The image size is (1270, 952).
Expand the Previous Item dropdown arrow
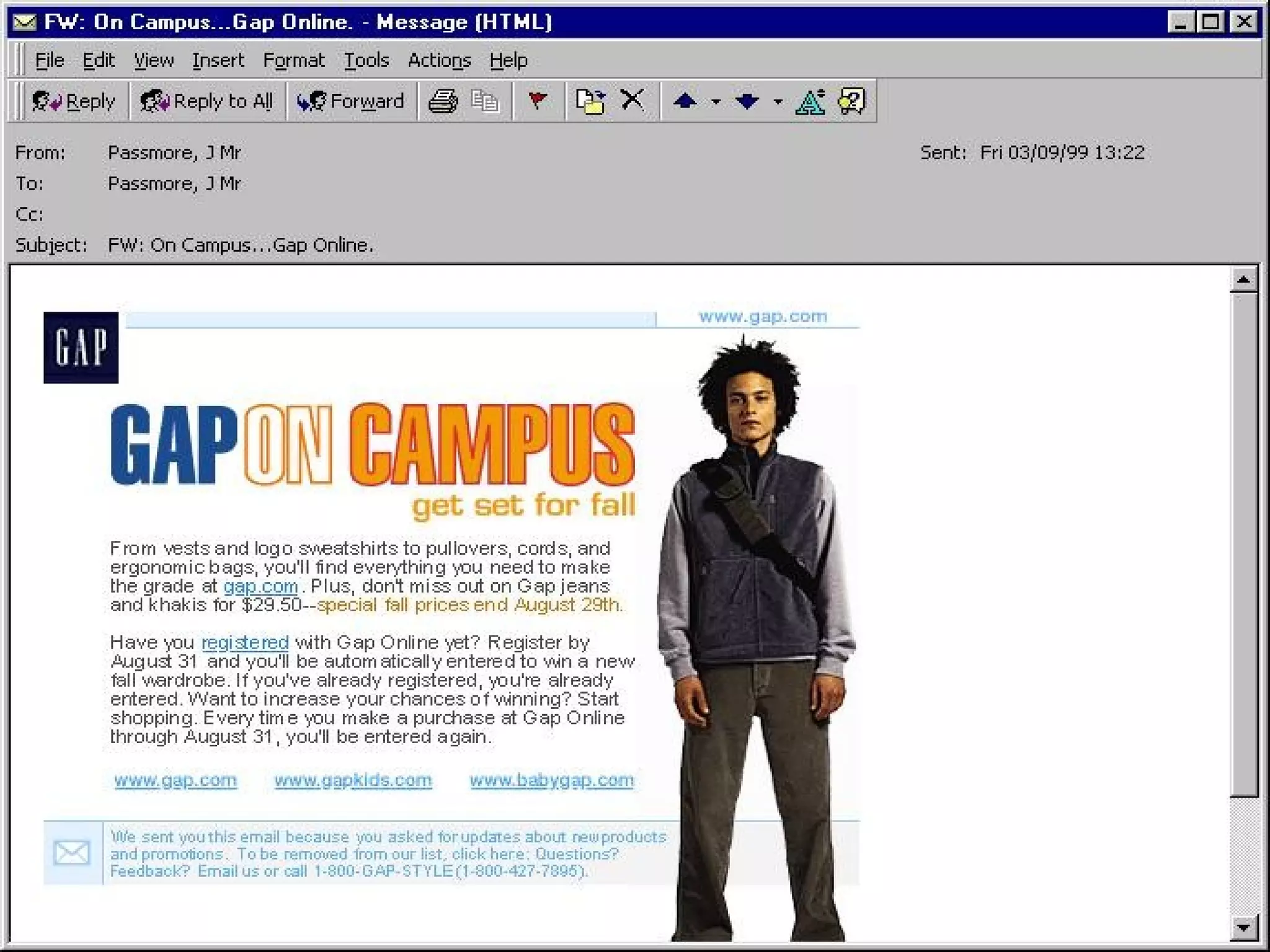coord(716,102)
